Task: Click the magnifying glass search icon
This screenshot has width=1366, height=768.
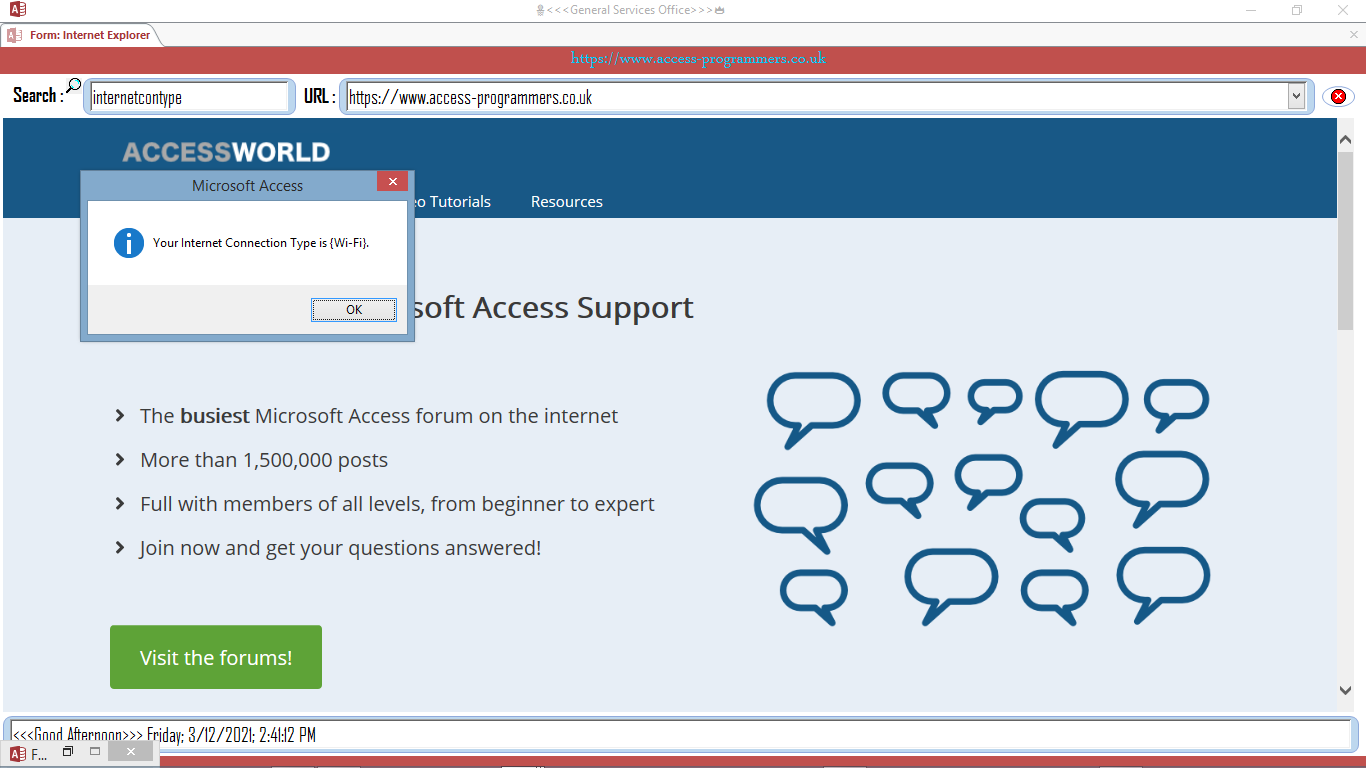Action: click(73, 86)
